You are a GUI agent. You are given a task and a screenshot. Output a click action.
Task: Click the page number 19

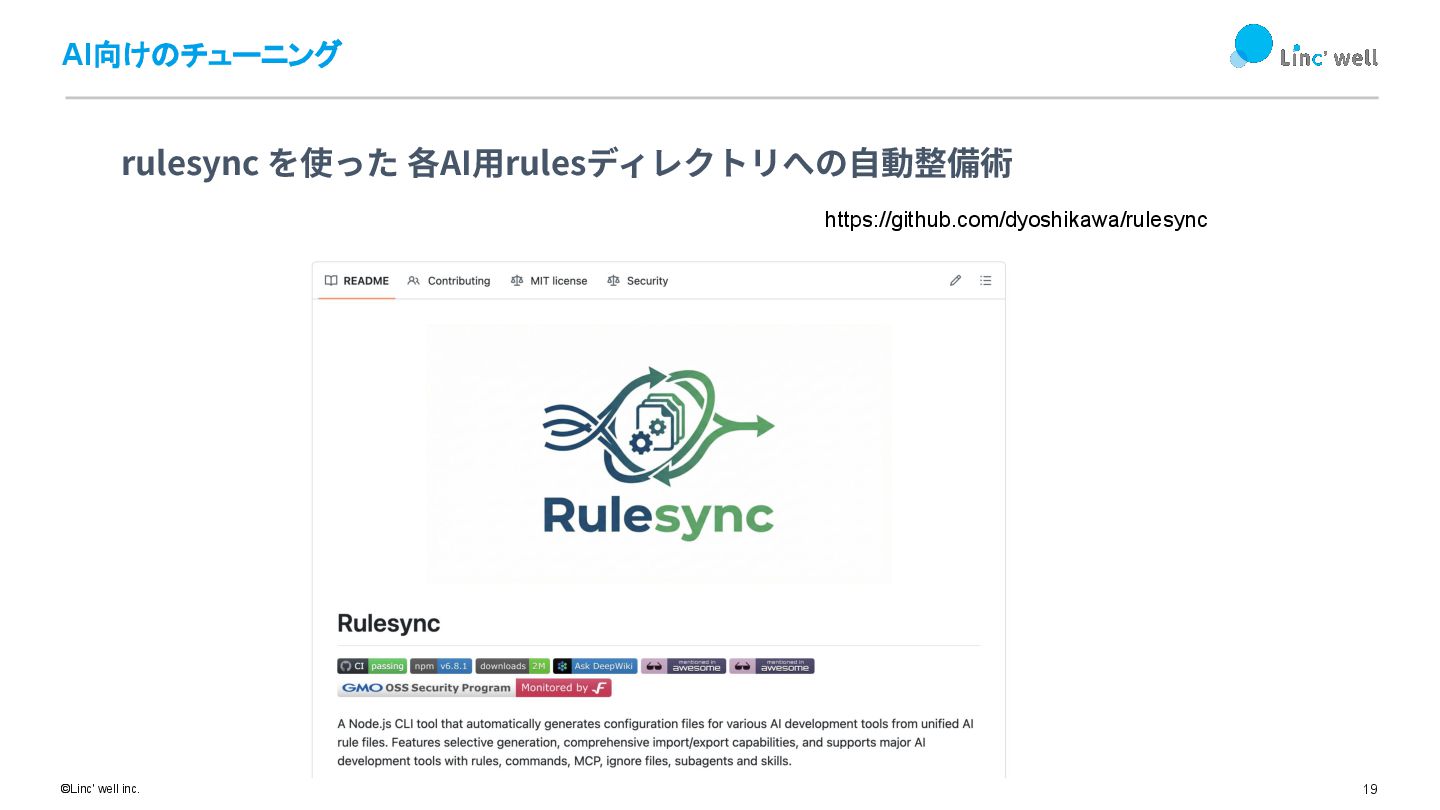[x=1370, y=789]
